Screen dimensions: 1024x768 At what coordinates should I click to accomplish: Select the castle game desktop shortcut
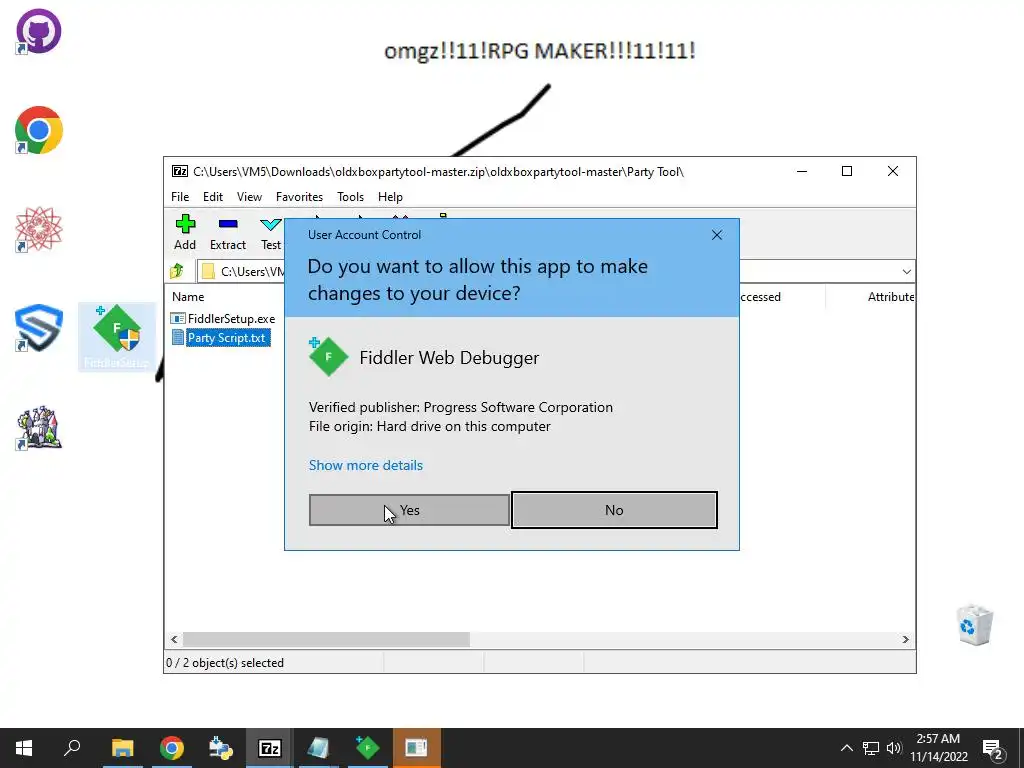(x=39, y=428)
